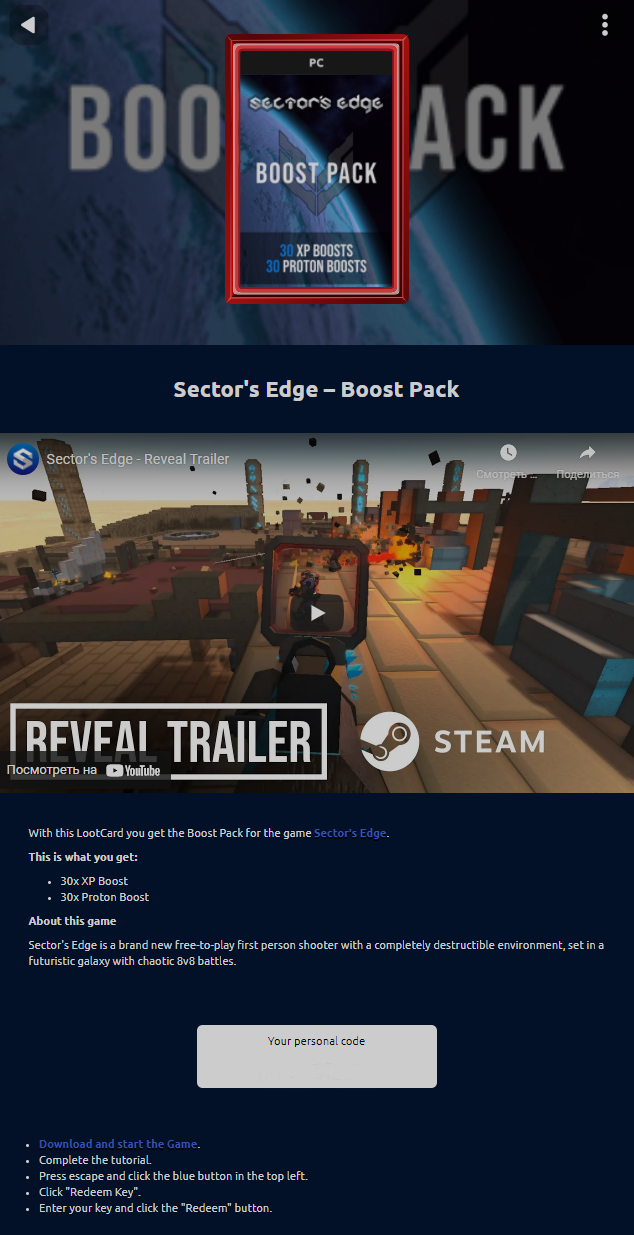Click 'Download and start the Game' link
Viewport: 634px width, 1235px height.
point(118,1144)
